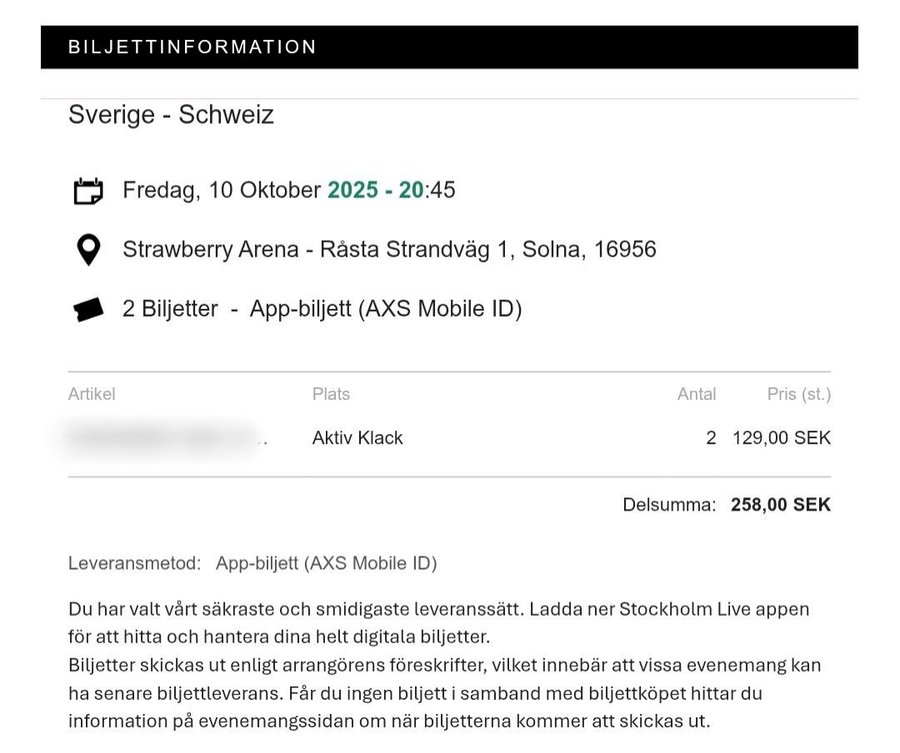Click the Plats column header
This screenshot has height=753, width=900.
[x=331, y=394]
